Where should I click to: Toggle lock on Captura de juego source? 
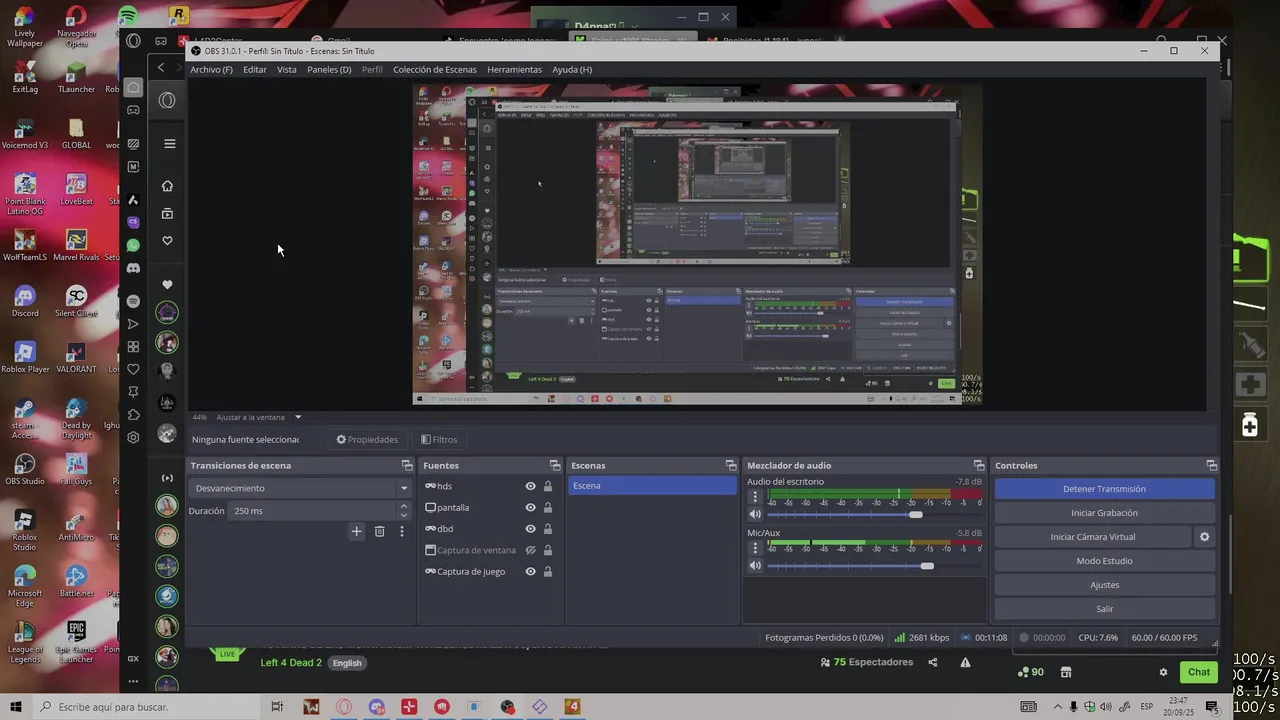point(548,572)
